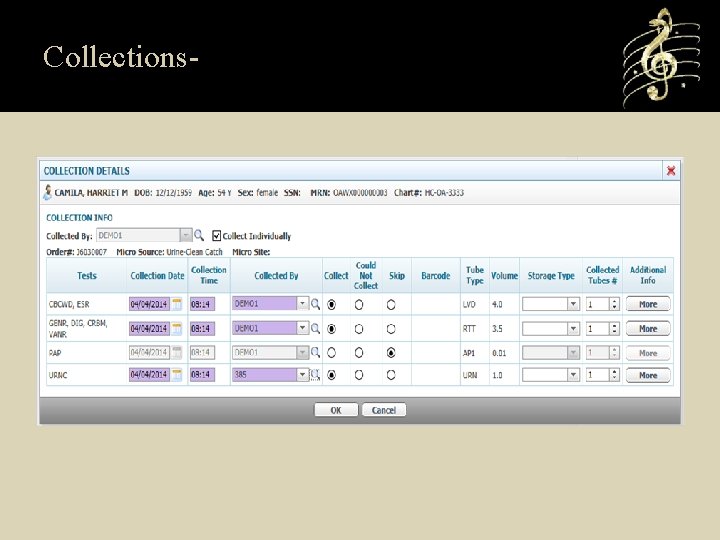
Task: Select Skip radio for PAP
Action: coord(391,353)
